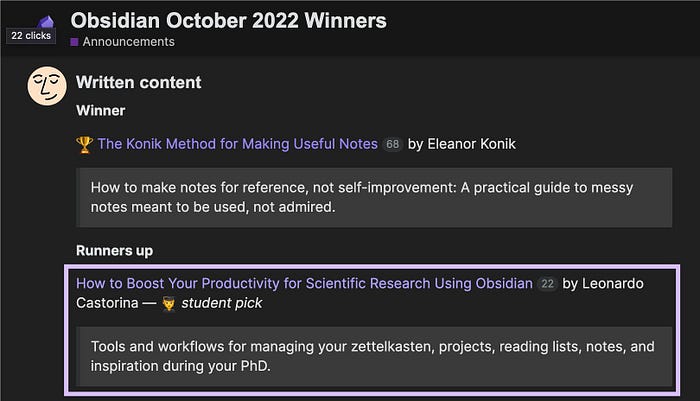Open the 'Obsidian October 2022 Winners' topic title

click(228, 20)
